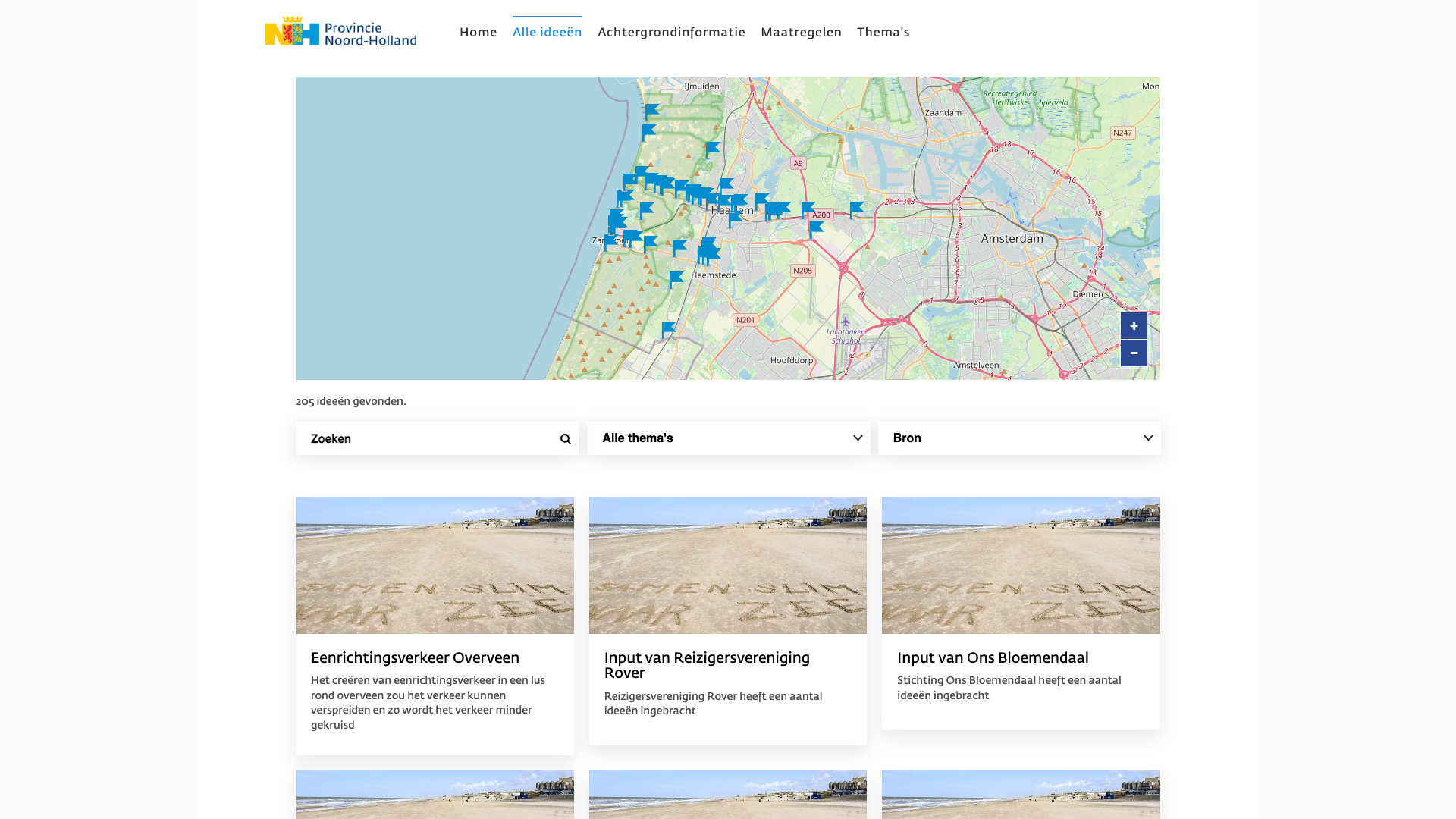The width and height of the screenshot is (1456, 819).
Task: Open Input van Ons Bloemendaal idea
Action: [x=992, y=658]
